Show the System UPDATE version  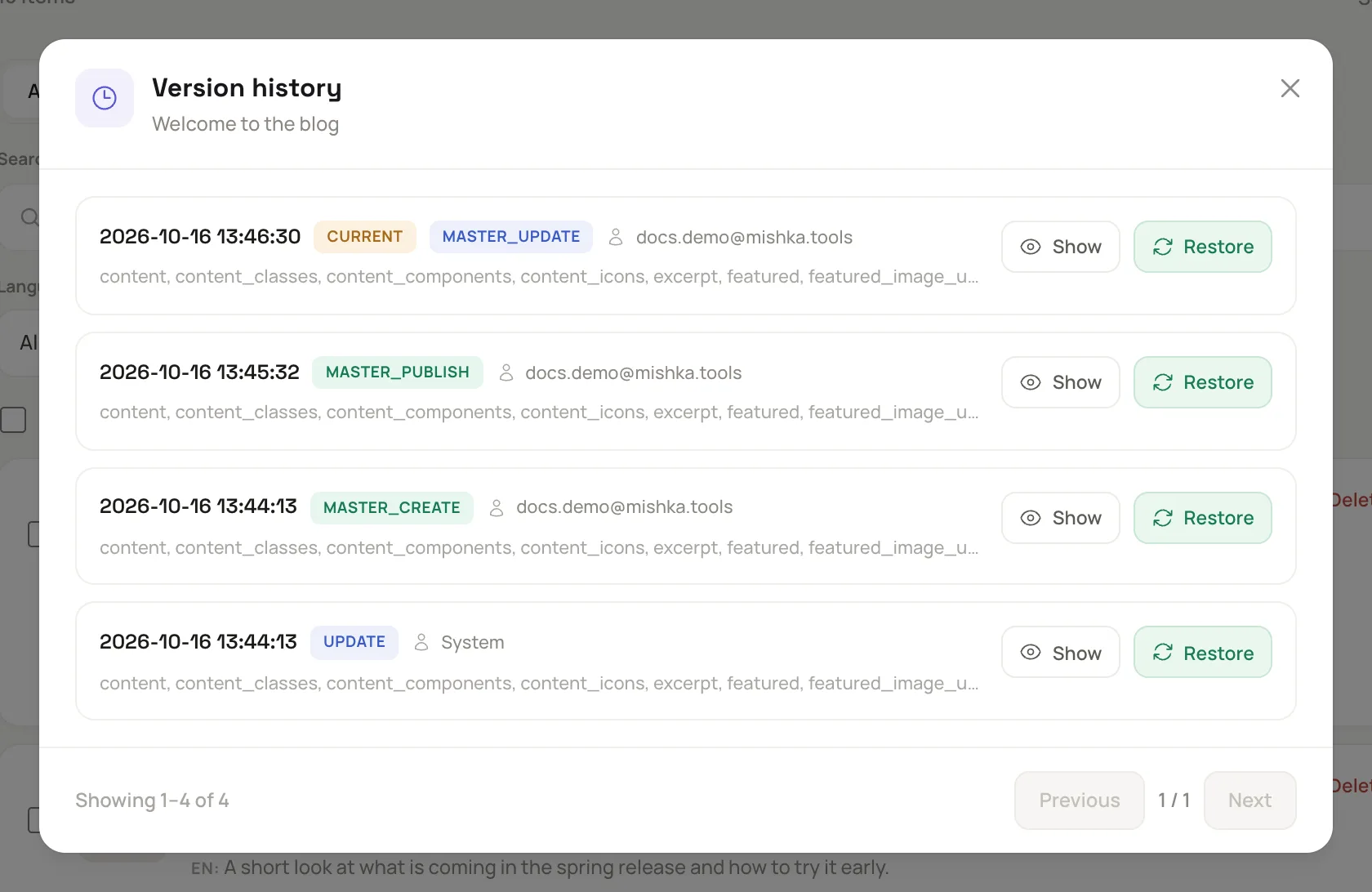(x=1061, y=652)
